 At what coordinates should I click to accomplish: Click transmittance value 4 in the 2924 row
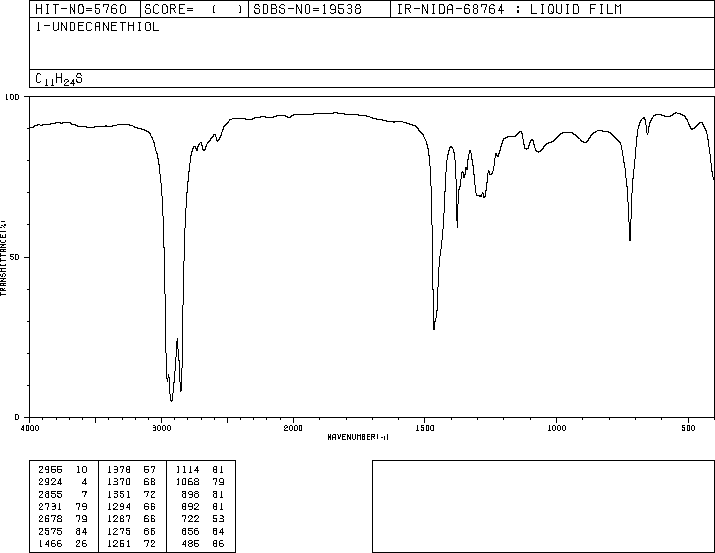(84, 482)
